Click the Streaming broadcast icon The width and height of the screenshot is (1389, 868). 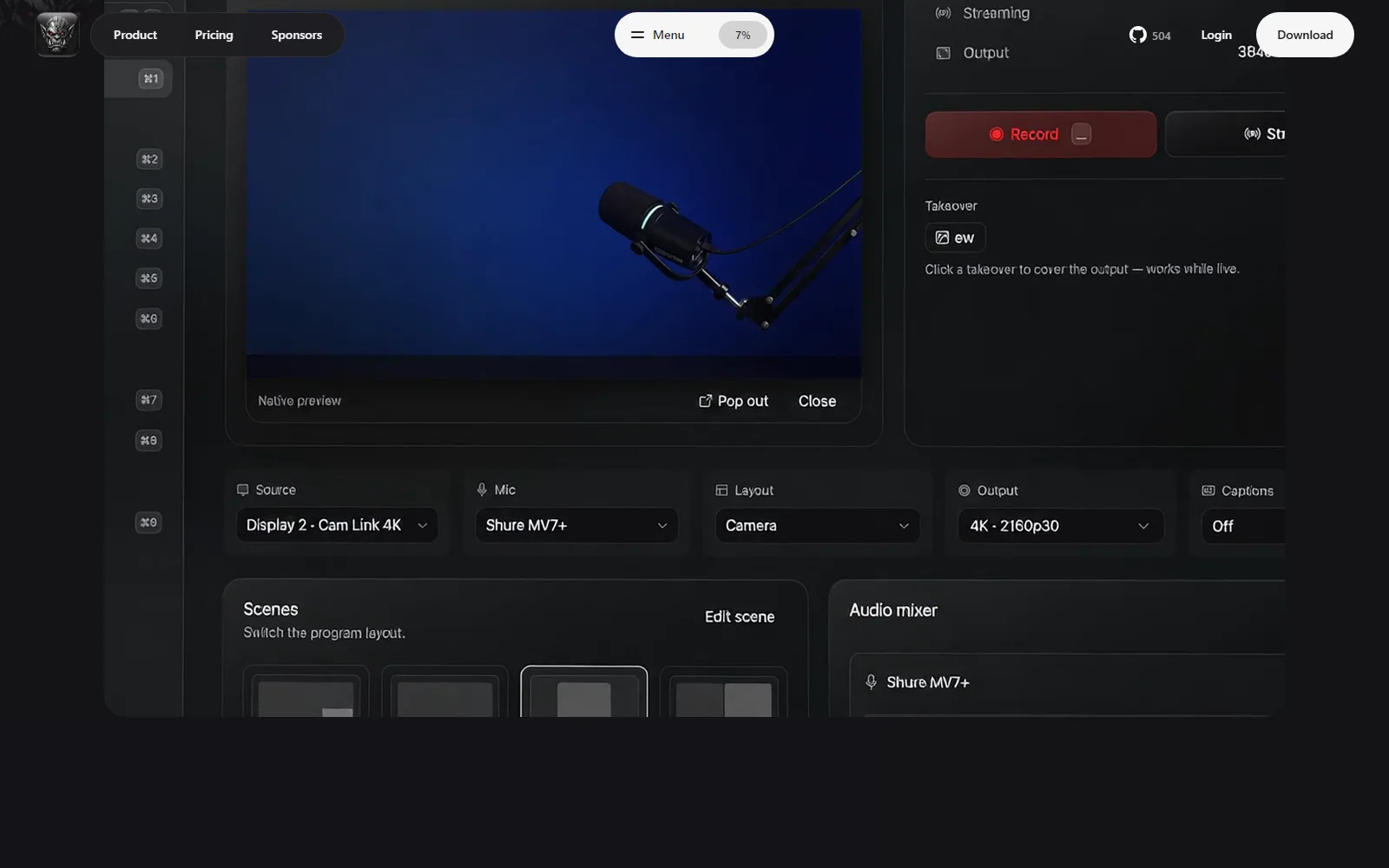click(943, 13)
